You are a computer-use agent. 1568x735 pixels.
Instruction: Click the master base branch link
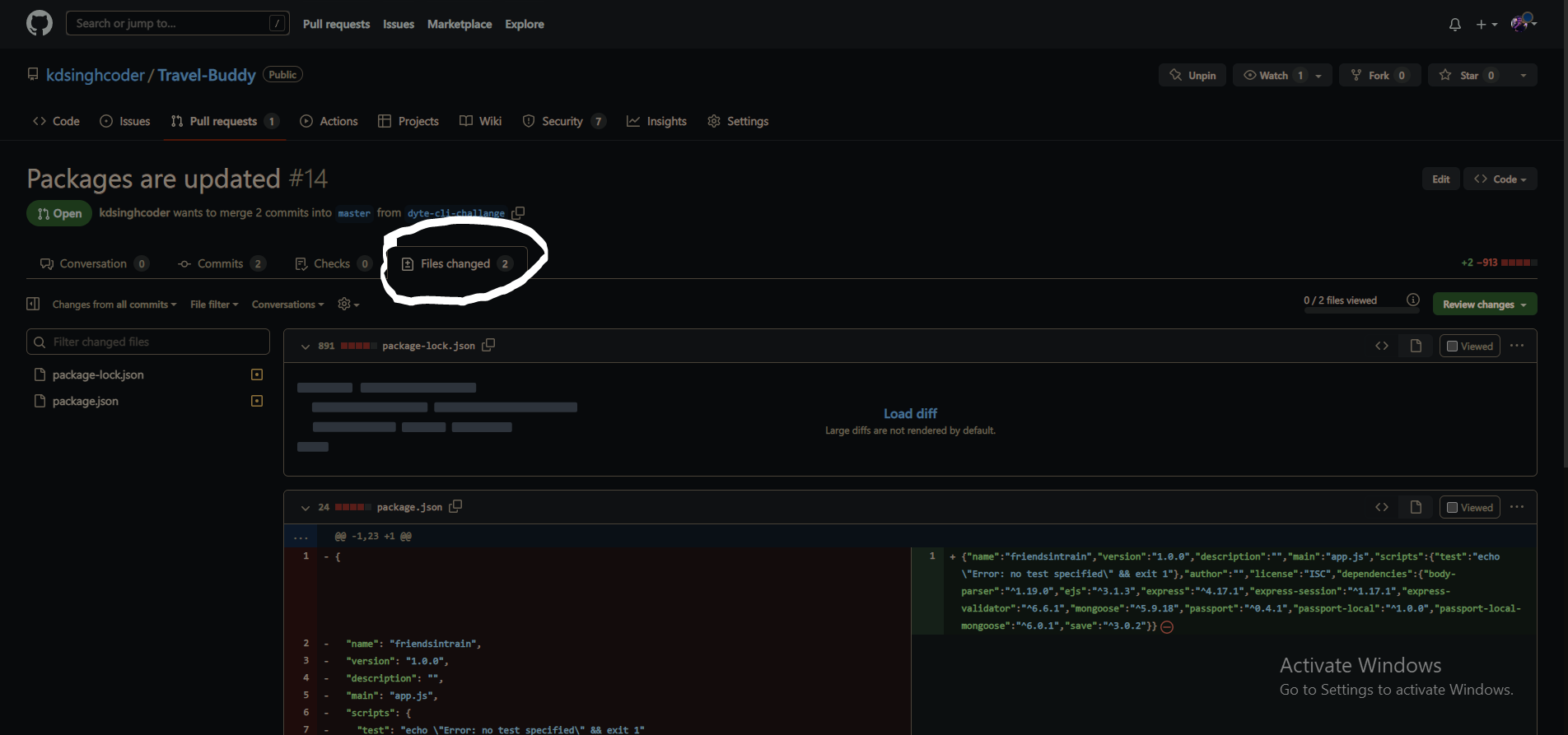tap(354, 213)
